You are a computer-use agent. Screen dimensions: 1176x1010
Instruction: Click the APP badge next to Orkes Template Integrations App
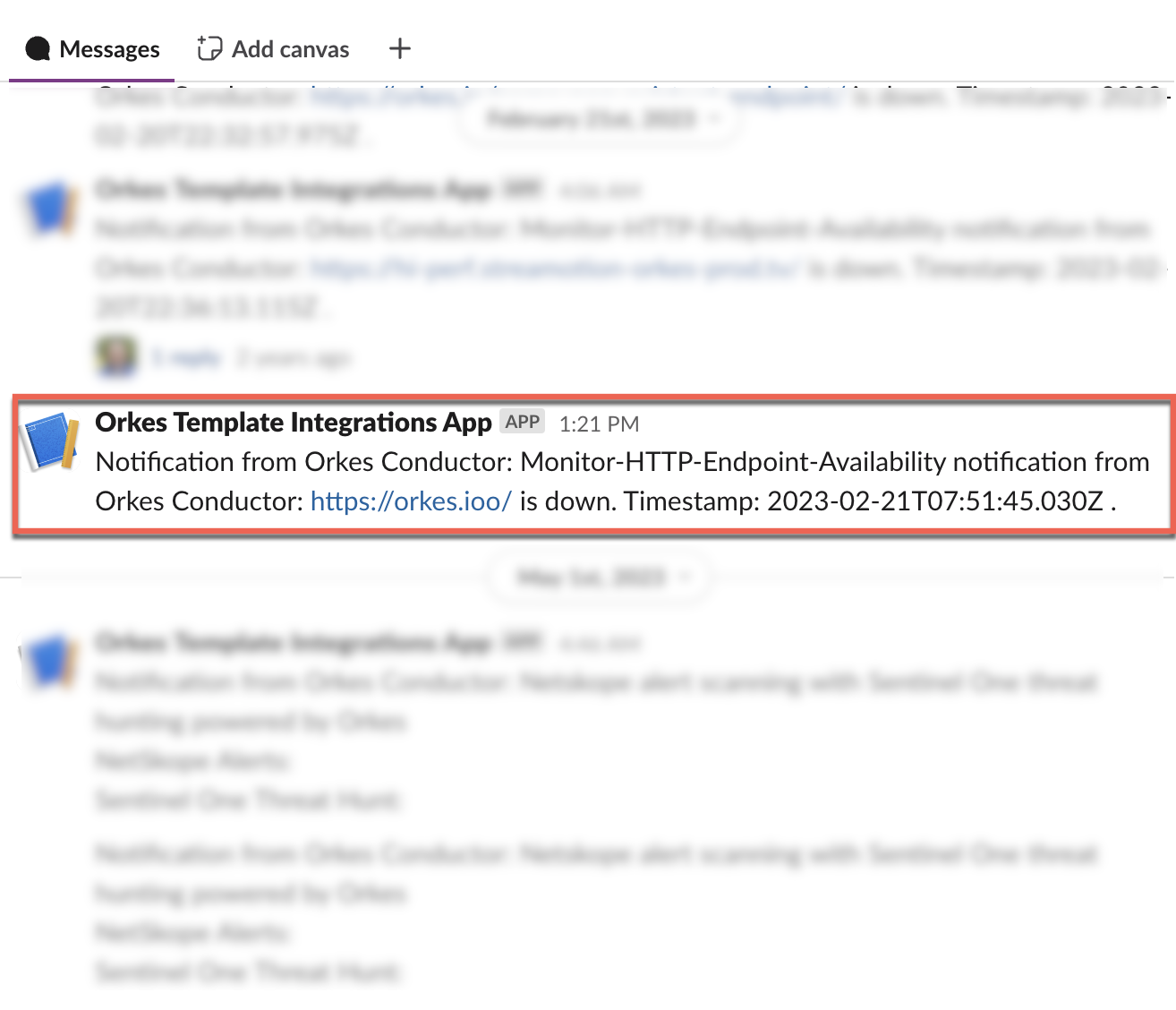click(521, 420)
